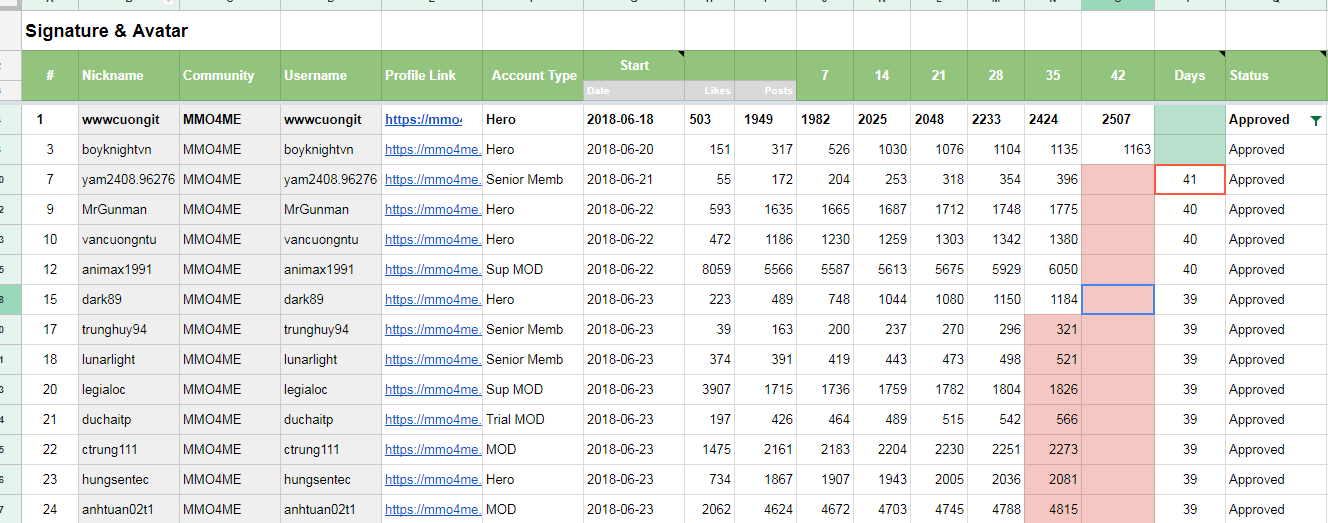Select animax1991's likes value 8059

[710, 270]
